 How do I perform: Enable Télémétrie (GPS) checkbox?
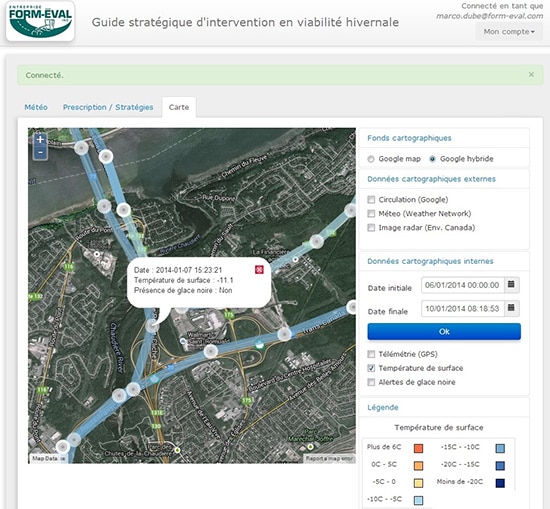[371, 354]
